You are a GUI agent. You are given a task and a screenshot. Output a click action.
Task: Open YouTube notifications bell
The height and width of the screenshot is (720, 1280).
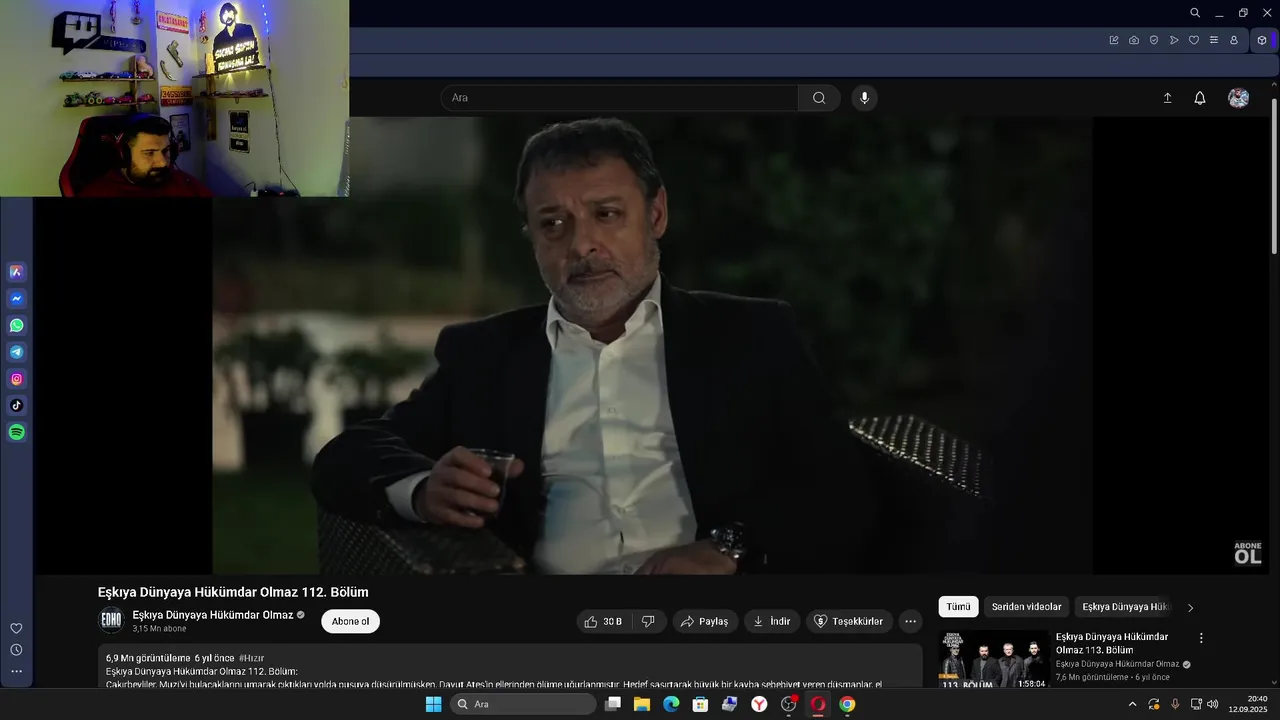pos(1200,98)
